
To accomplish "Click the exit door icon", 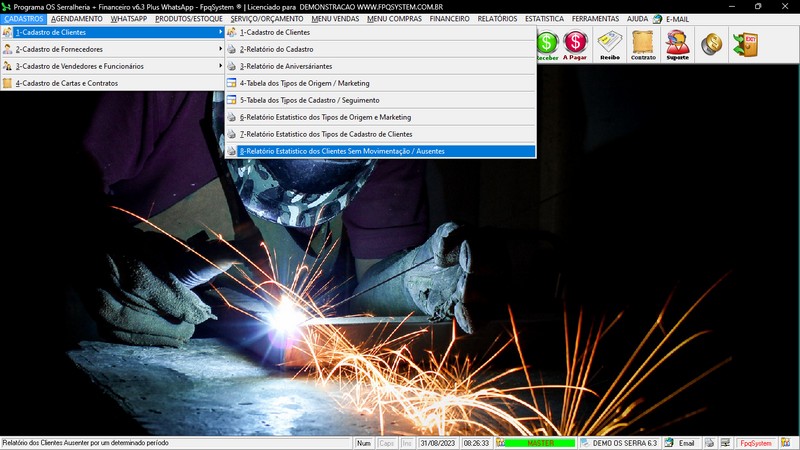I will [745, 44].
